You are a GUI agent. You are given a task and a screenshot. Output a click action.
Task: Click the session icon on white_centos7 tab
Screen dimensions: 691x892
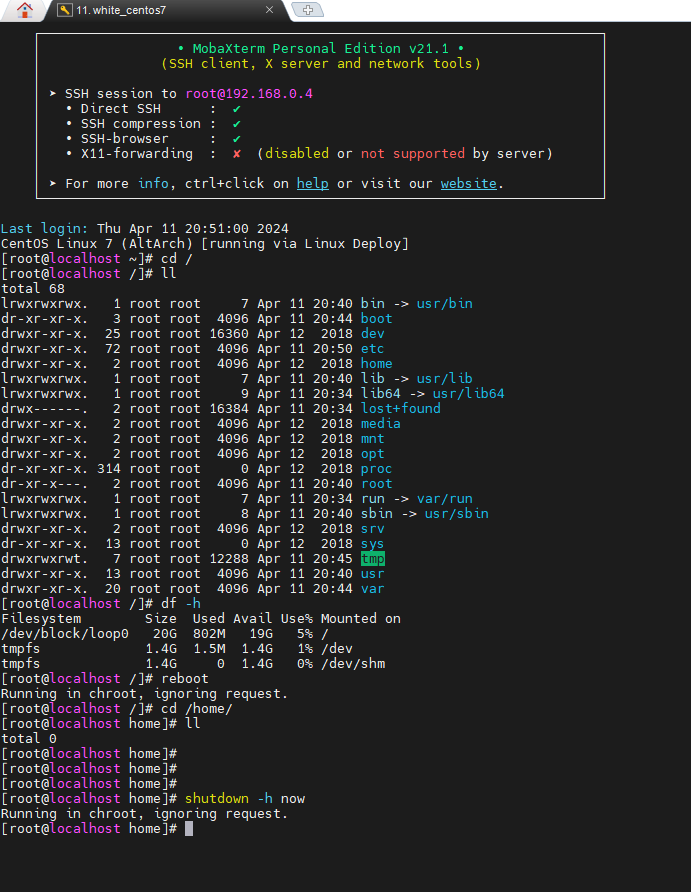tap(65, 10)
